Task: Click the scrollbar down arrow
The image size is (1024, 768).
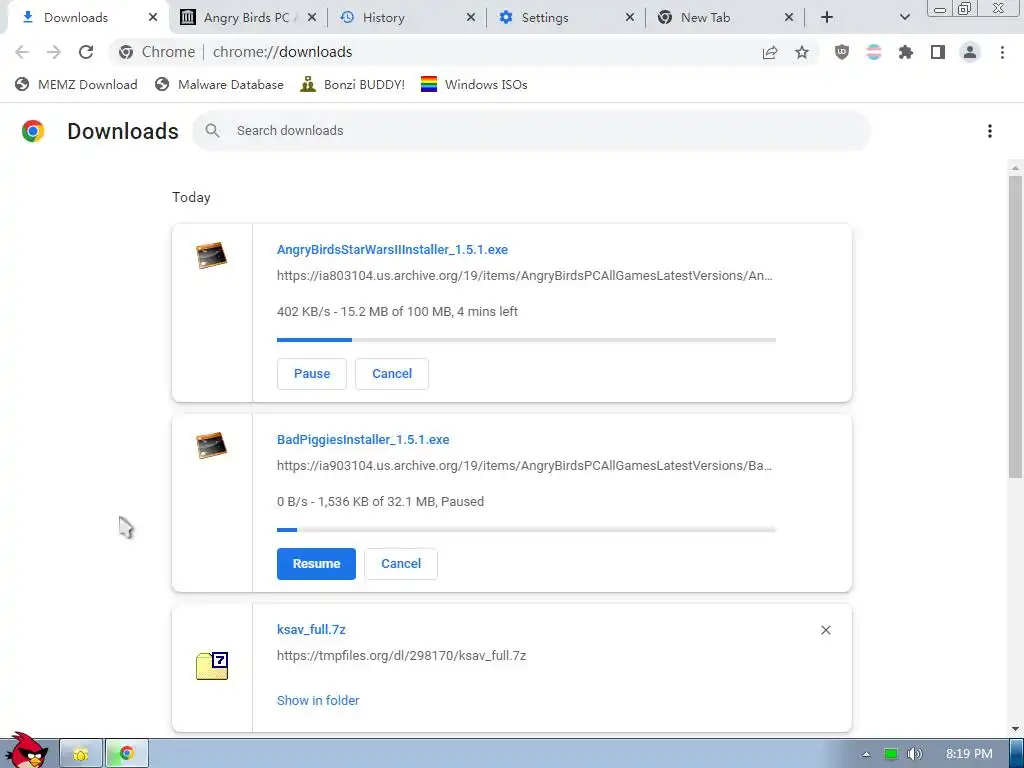Action: pos(1015,728)
